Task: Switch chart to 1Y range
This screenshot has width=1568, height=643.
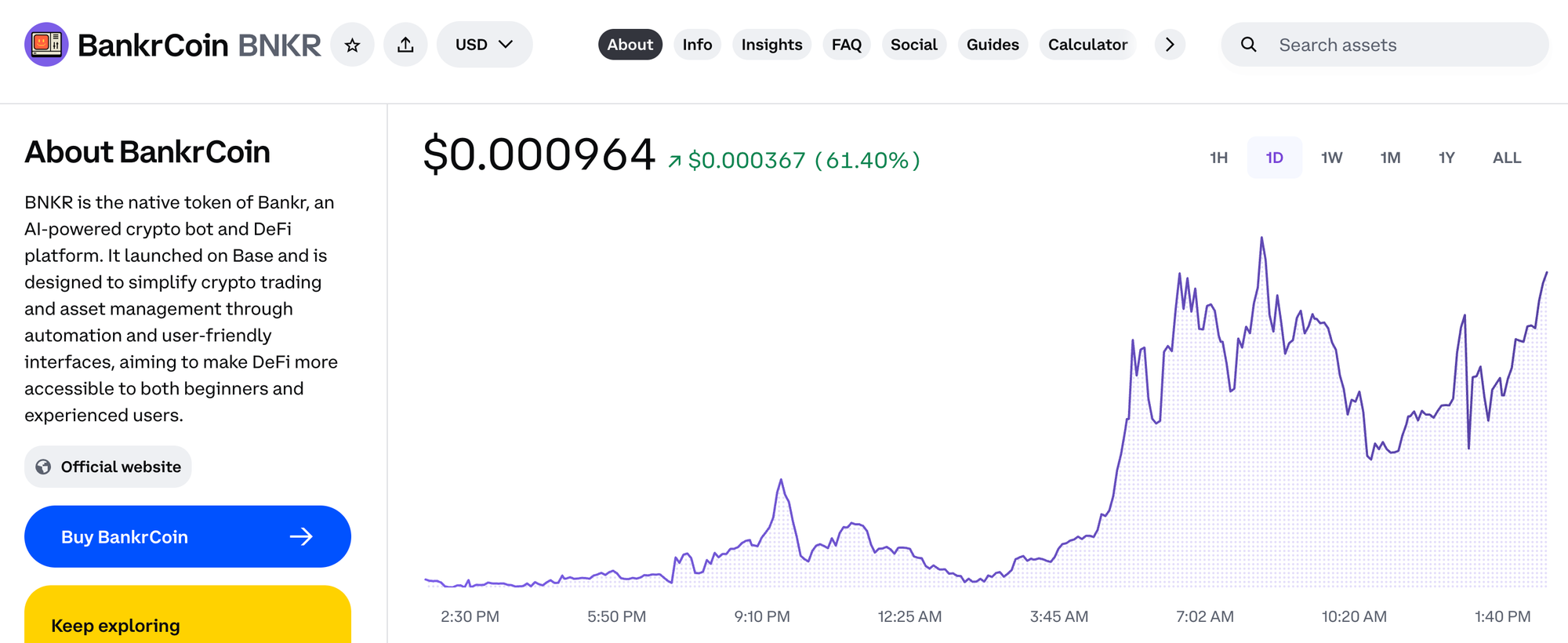Action: click(x=1446, y=158)
